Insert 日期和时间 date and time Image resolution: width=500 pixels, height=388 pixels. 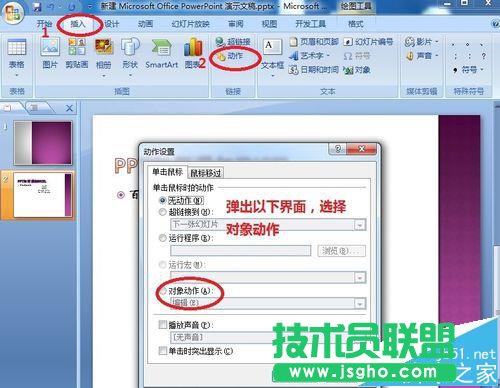[313, 70]
